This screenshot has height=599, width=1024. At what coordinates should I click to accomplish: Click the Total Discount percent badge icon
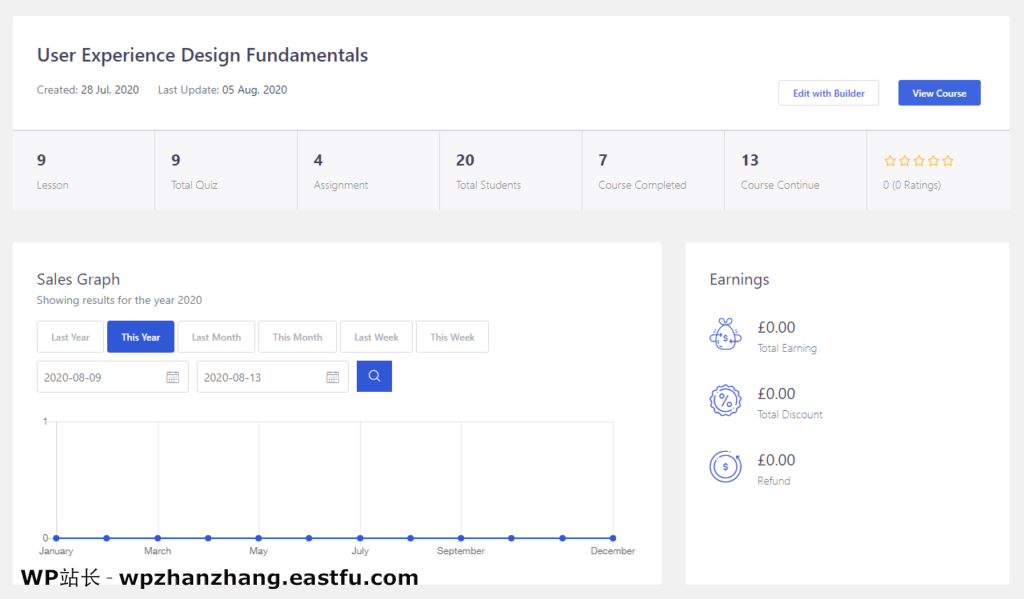pyautogui.click(x=725, y=401)
